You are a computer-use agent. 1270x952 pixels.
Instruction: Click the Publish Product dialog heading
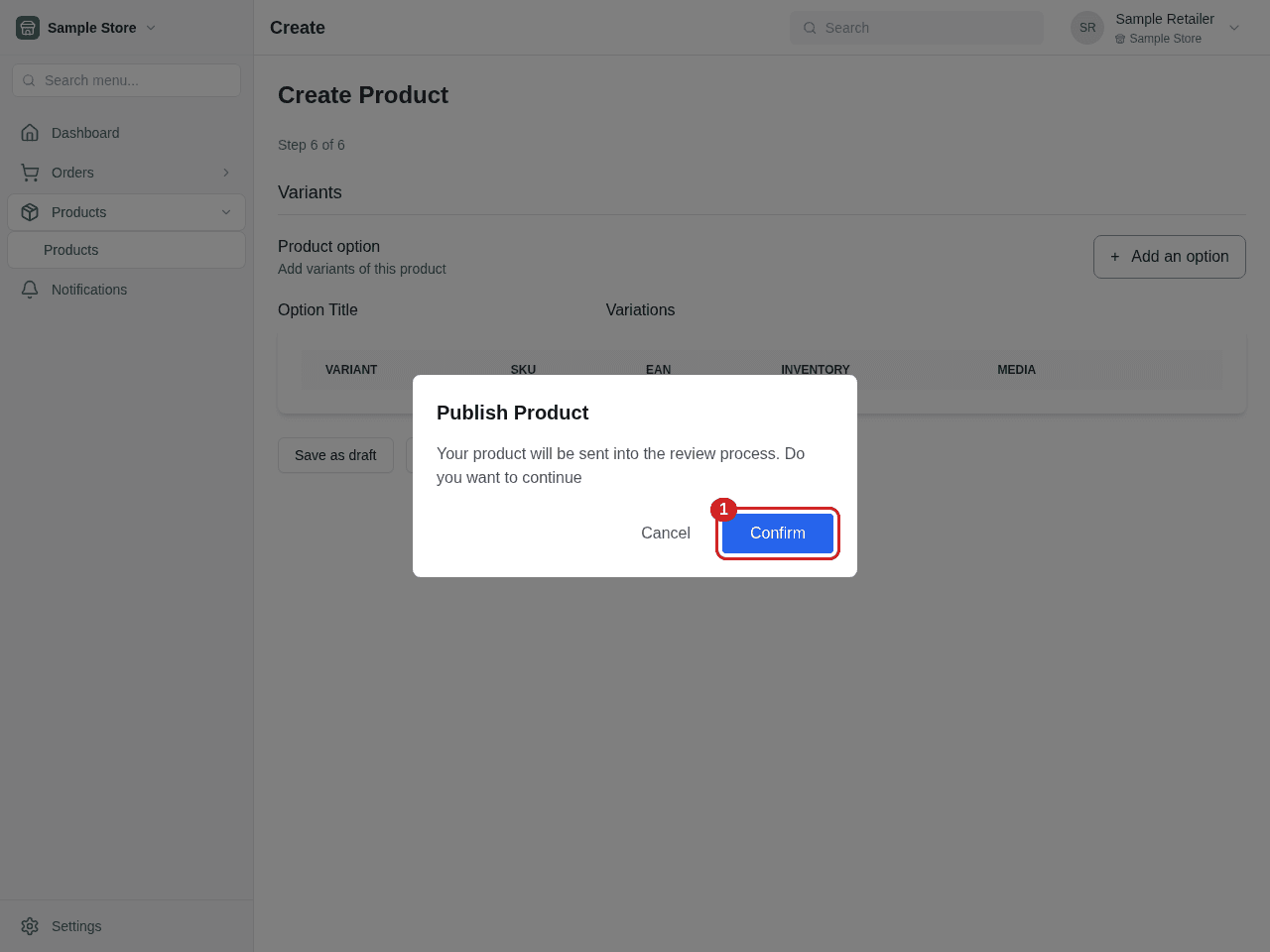512,413
